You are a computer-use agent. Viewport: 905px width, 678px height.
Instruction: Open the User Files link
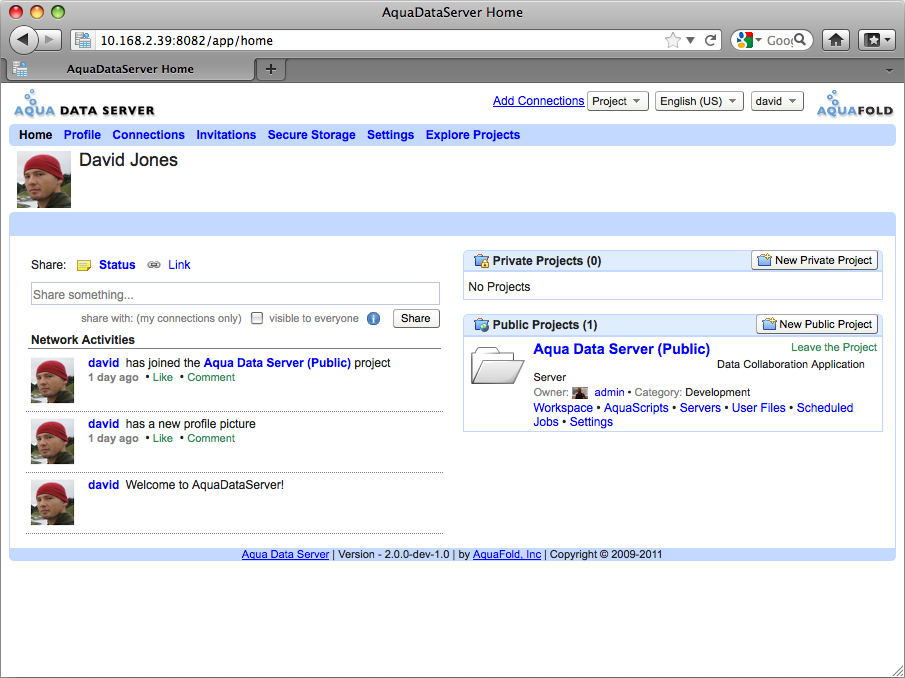tap(758, 407)
